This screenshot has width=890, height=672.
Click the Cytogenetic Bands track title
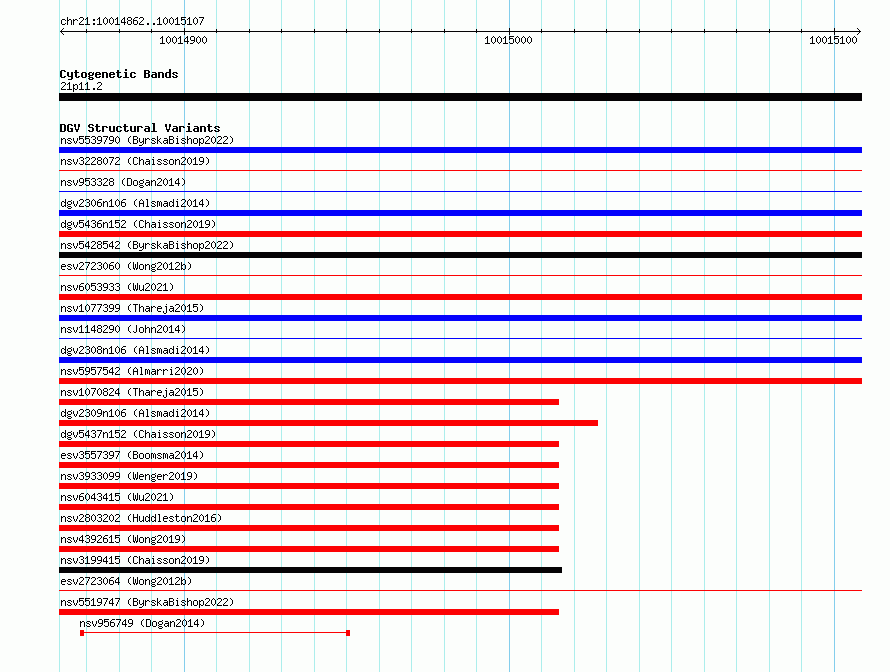pos(119,74)
